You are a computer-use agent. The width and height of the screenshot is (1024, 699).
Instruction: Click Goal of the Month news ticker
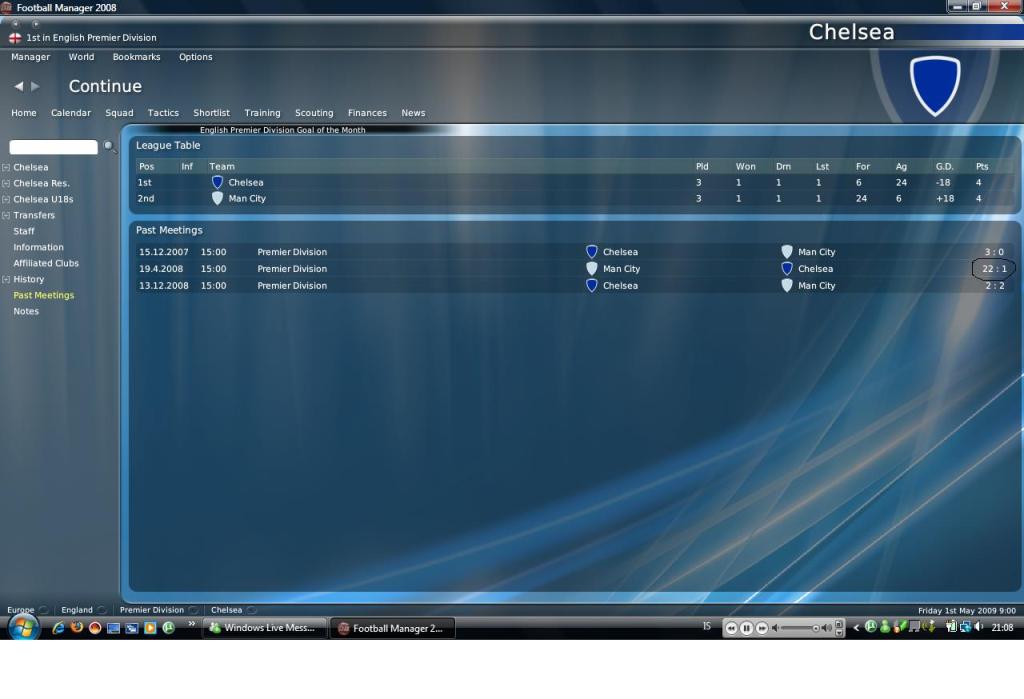(282, 130)
